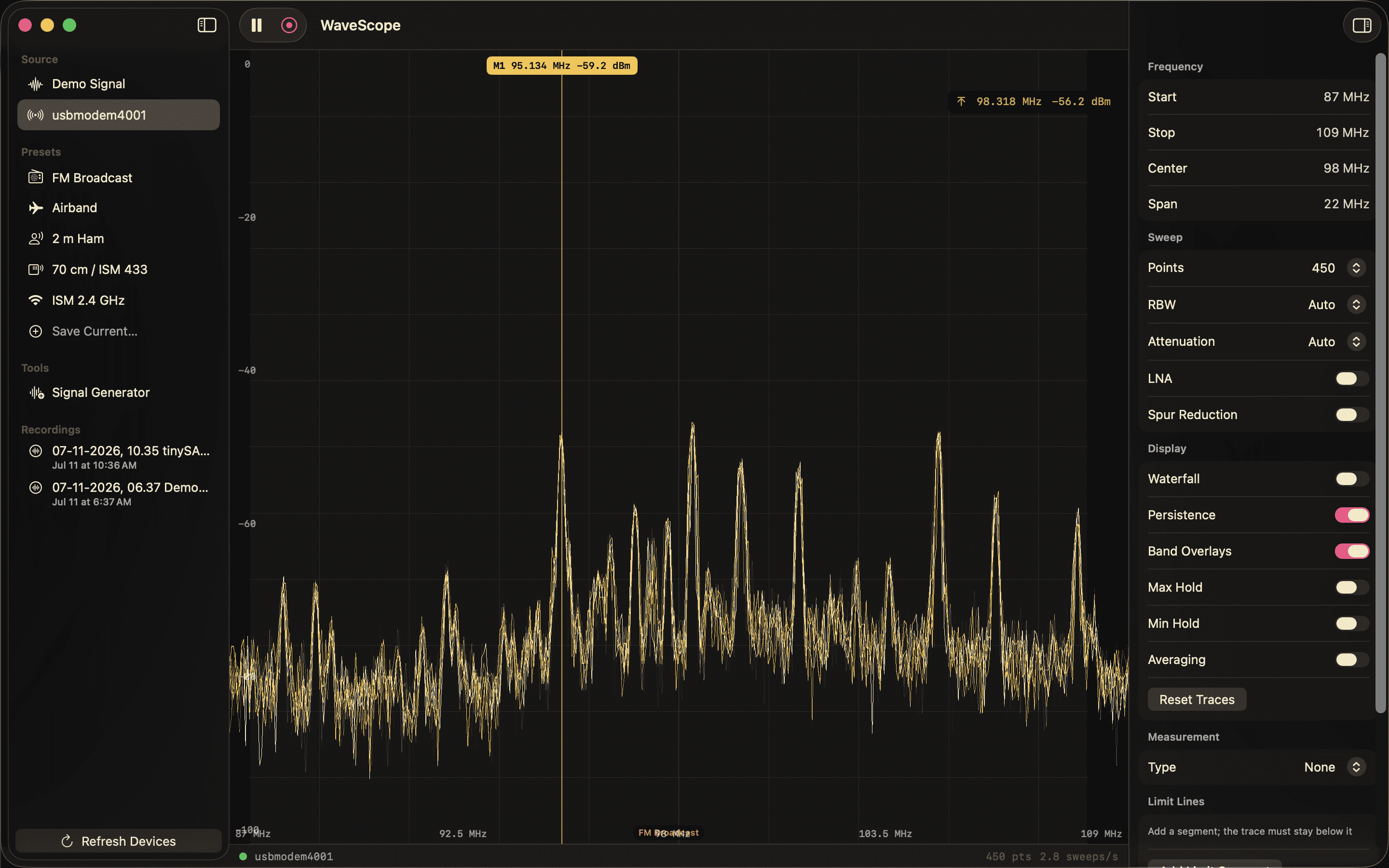Image resolution: width=1389 pixels, height=868 pixels.
Task: Click the FM Broadcast radio icon
Action: (x=36, y=177)
